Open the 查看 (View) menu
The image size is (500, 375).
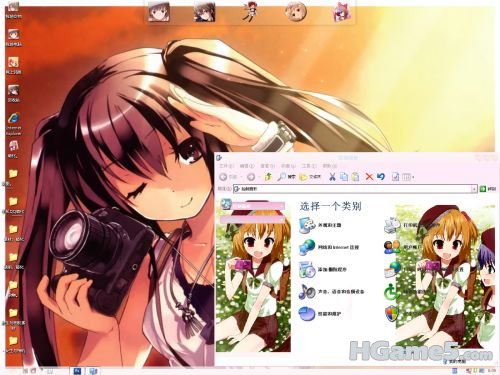pos(268,166)
